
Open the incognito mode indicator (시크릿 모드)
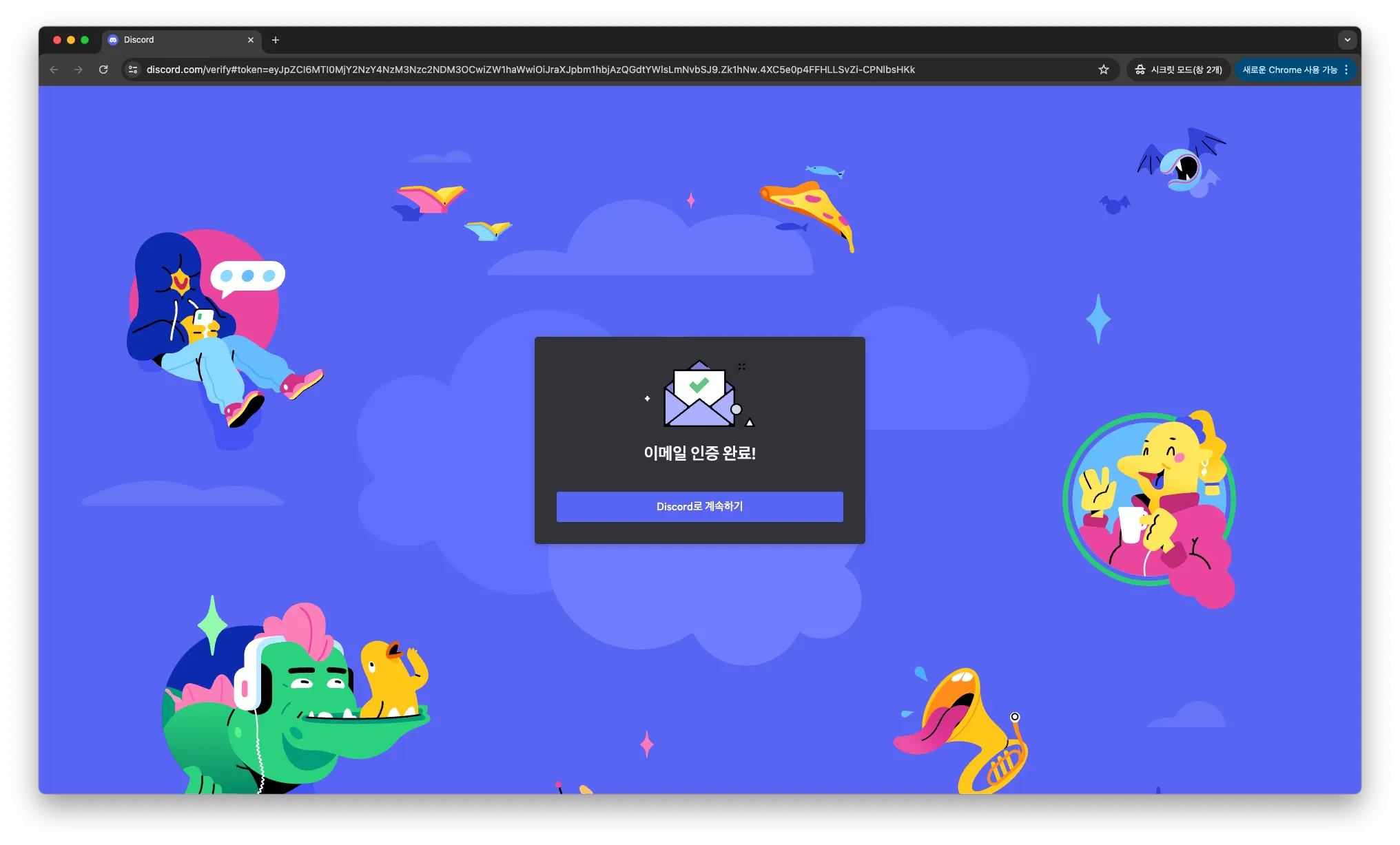(x=1179, y=70)
